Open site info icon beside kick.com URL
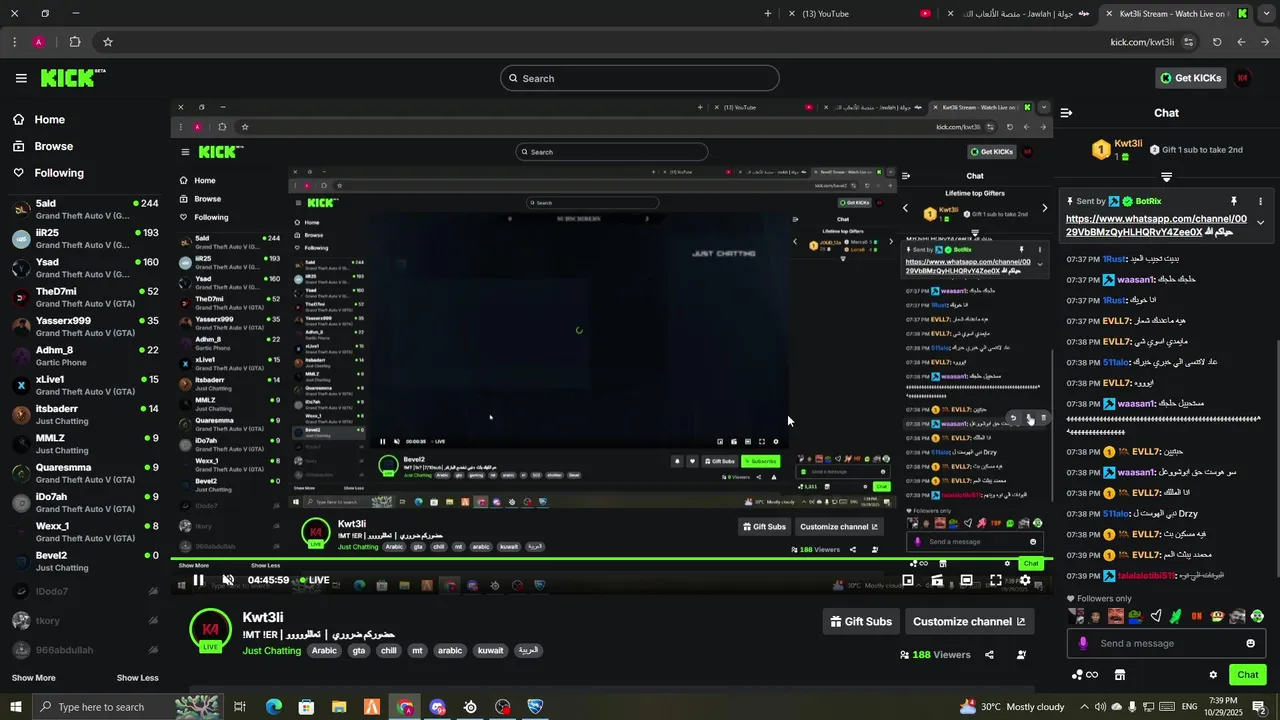 click(x=1188, y=42)
